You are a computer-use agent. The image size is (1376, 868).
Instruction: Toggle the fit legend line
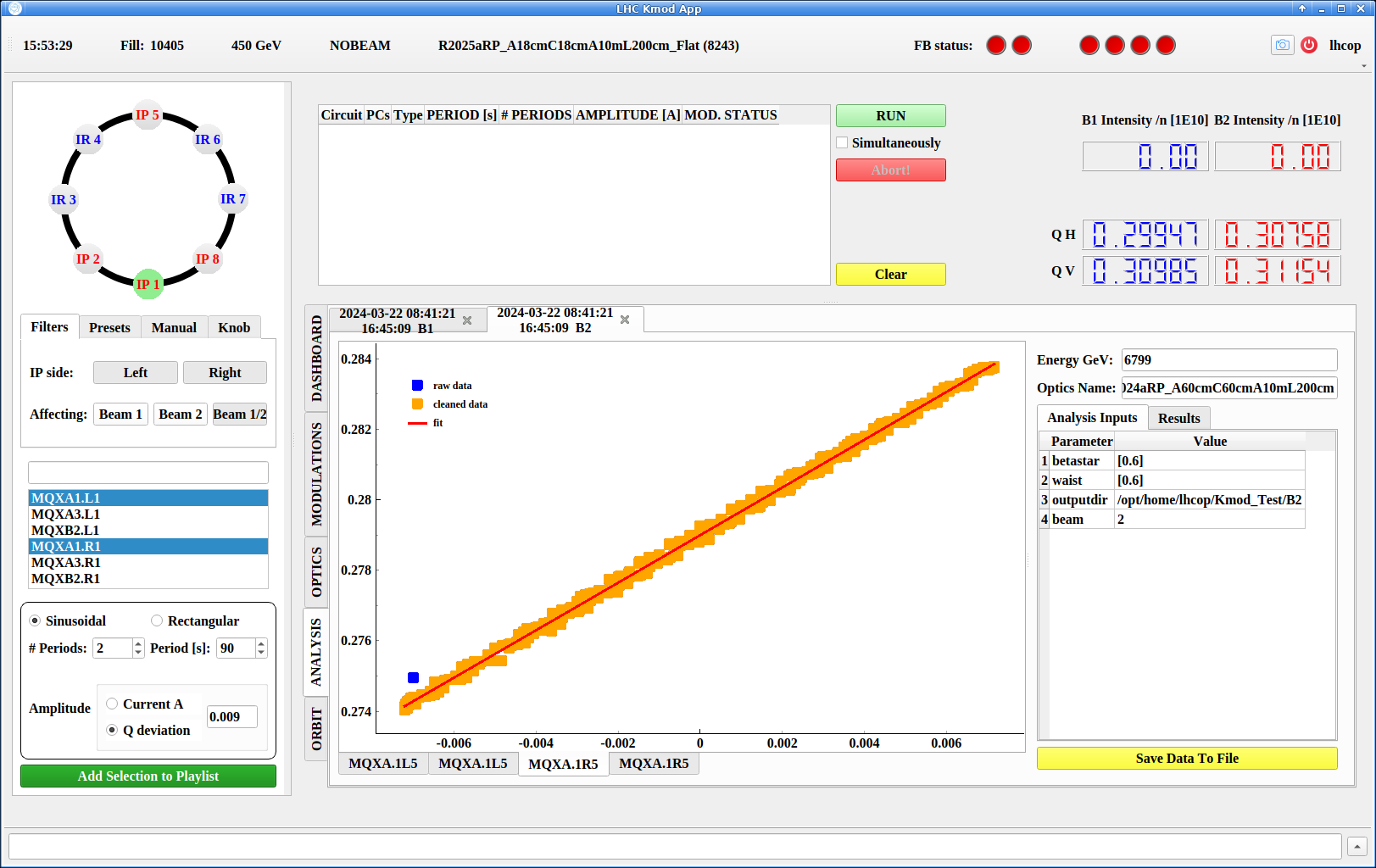[417, 423]
